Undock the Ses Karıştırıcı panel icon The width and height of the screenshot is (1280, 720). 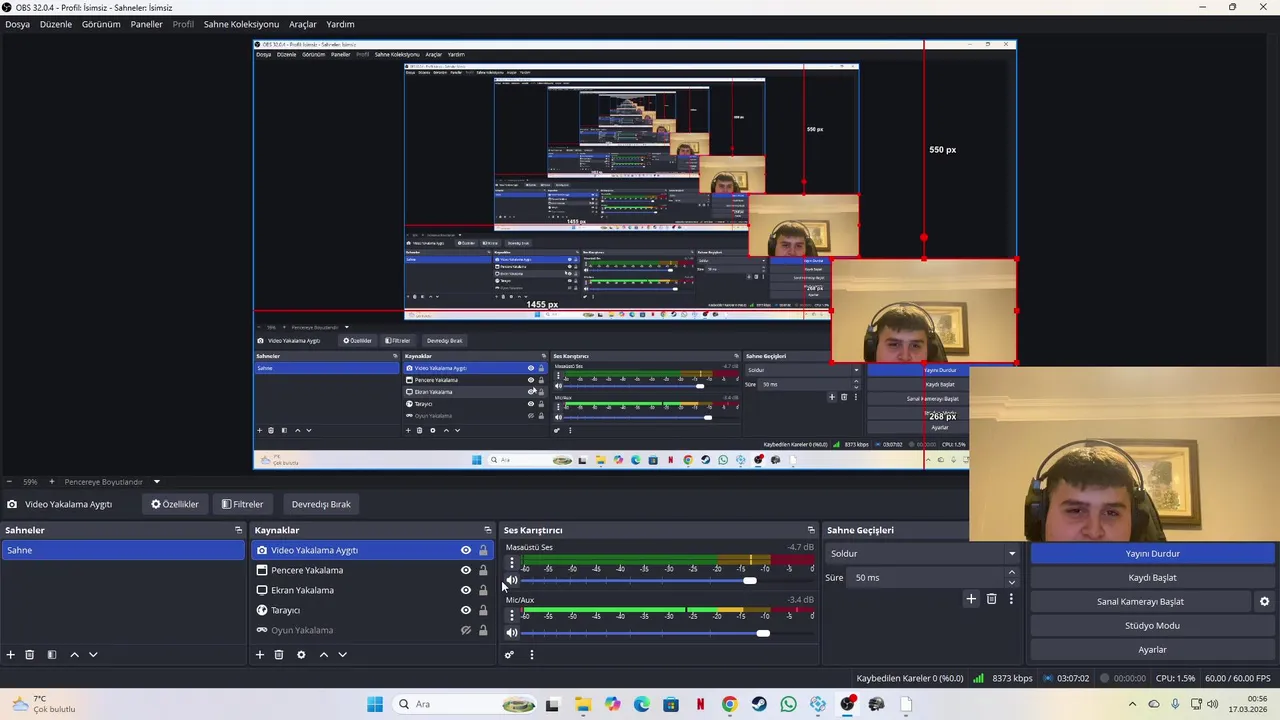tap(811, 530)
